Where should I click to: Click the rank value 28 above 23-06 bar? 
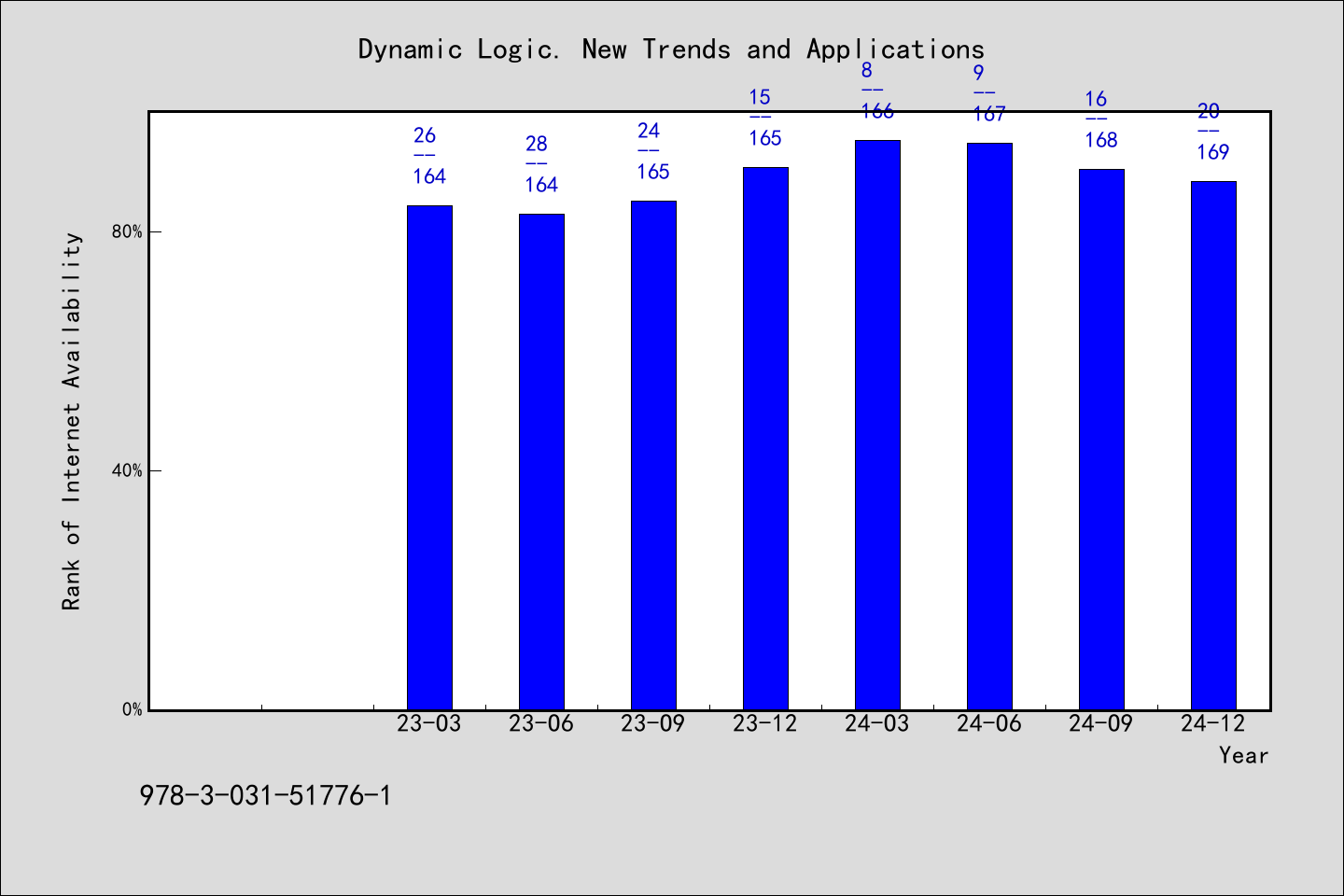pos(537,144)
